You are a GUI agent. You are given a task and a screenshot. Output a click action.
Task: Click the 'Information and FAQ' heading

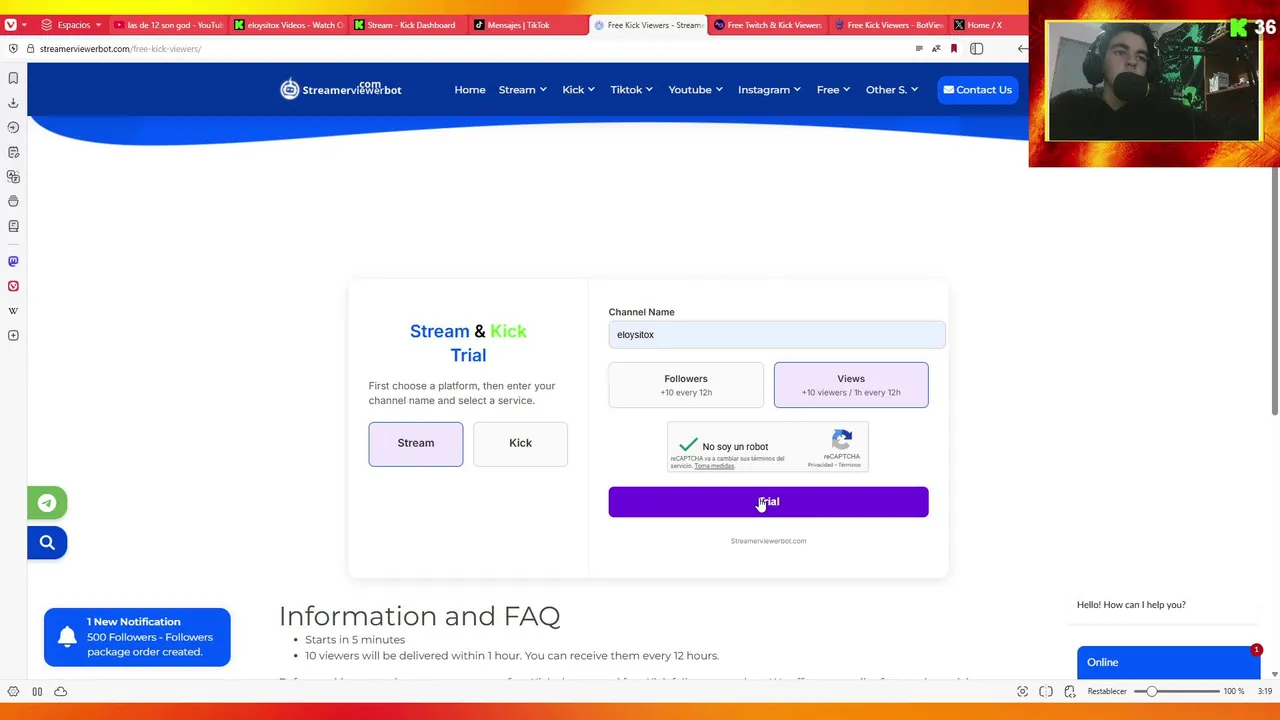419,616
